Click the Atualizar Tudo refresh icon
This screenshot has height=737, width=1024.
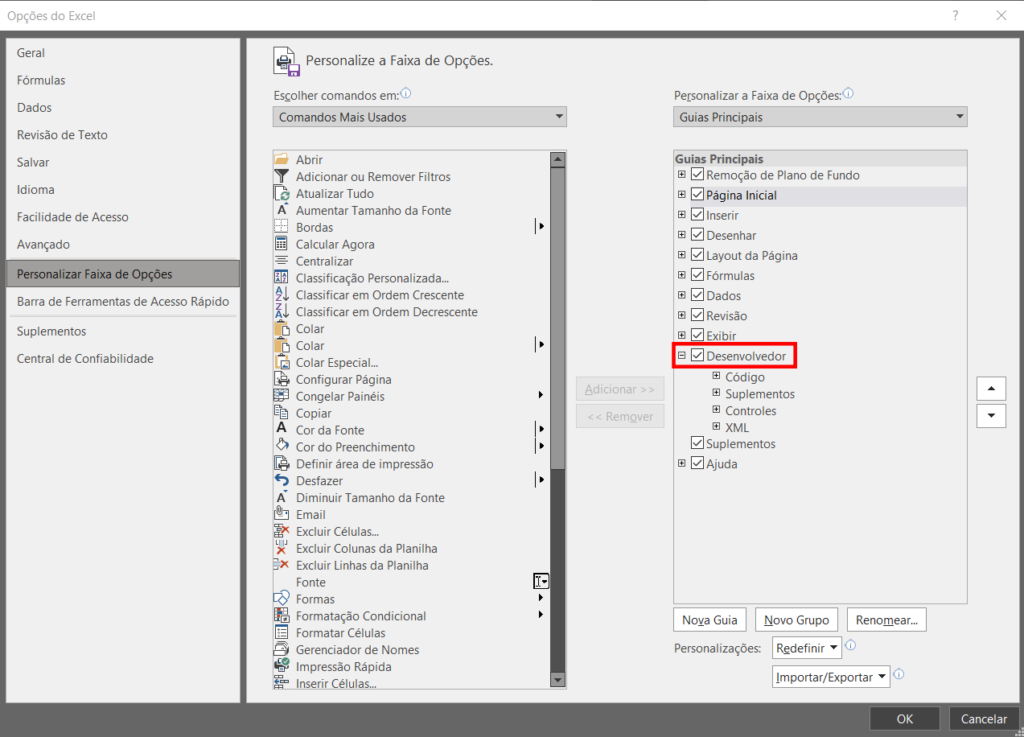click(281, 194)
